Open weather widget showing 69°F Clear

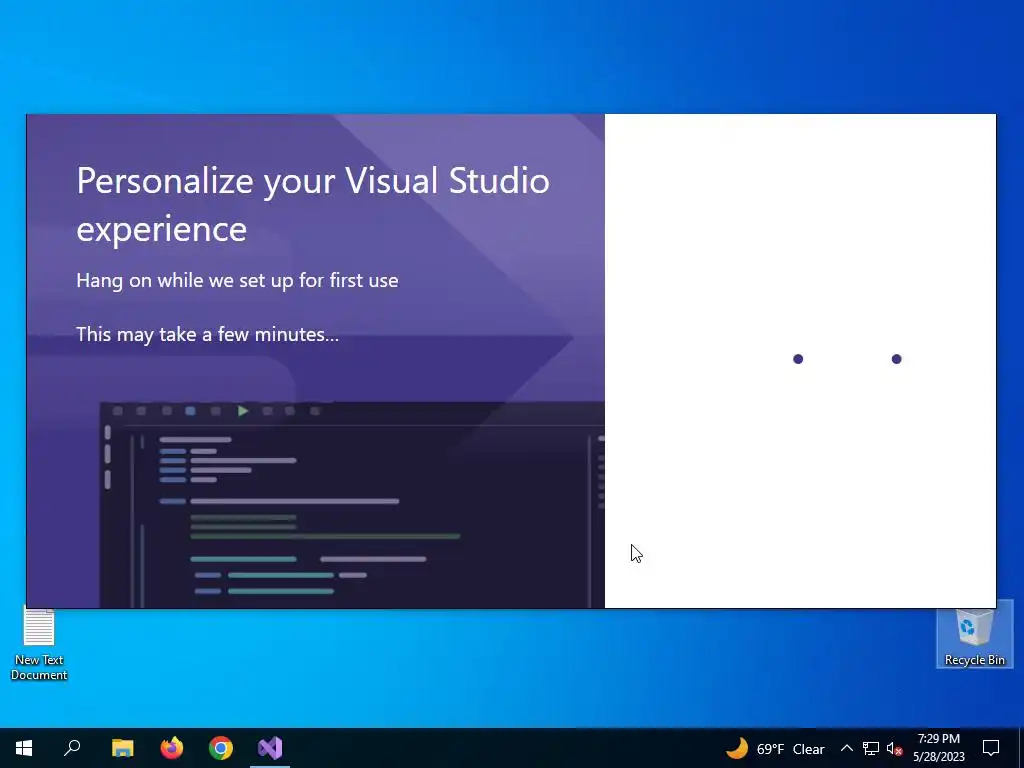pyautogui.click(x=775, y=748)
